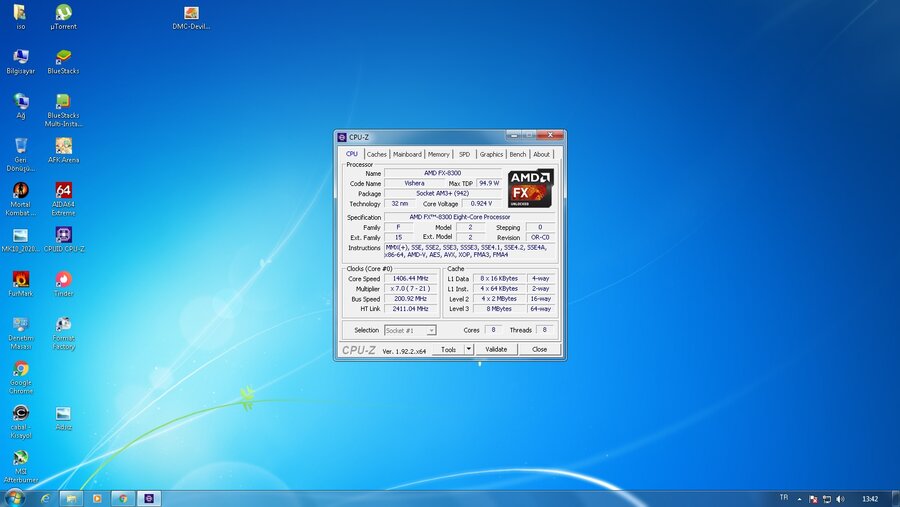Select the CPUID CPU-Z desktop shortcut
The image size is (900, 507).
tap(64, 239)
